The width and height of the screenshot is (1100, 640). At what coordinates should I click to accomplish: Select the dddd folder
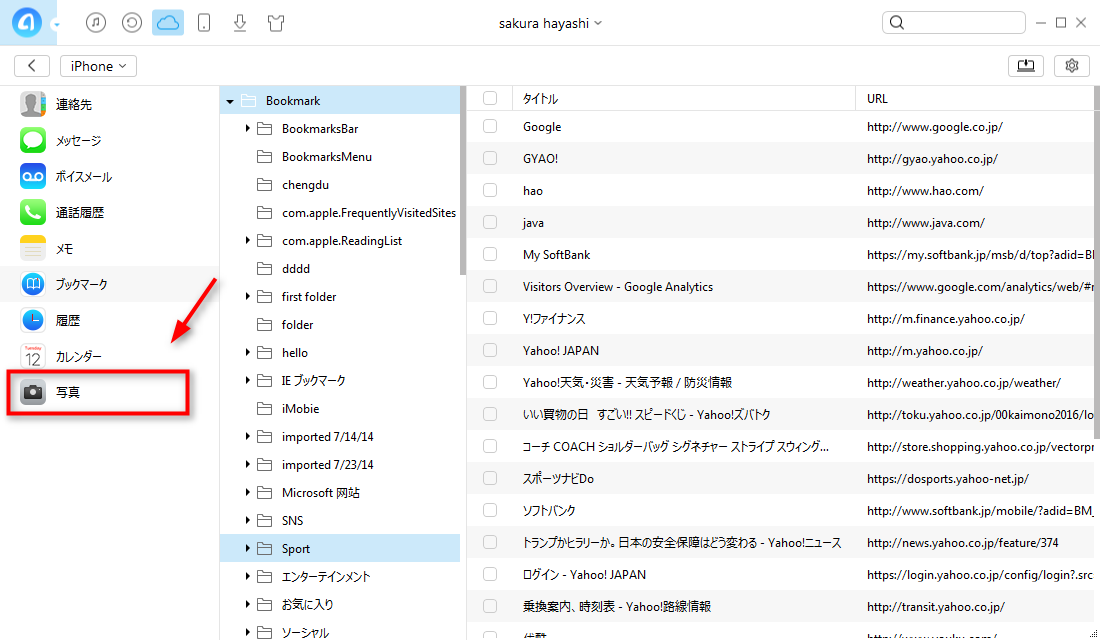tap(295, 269)
